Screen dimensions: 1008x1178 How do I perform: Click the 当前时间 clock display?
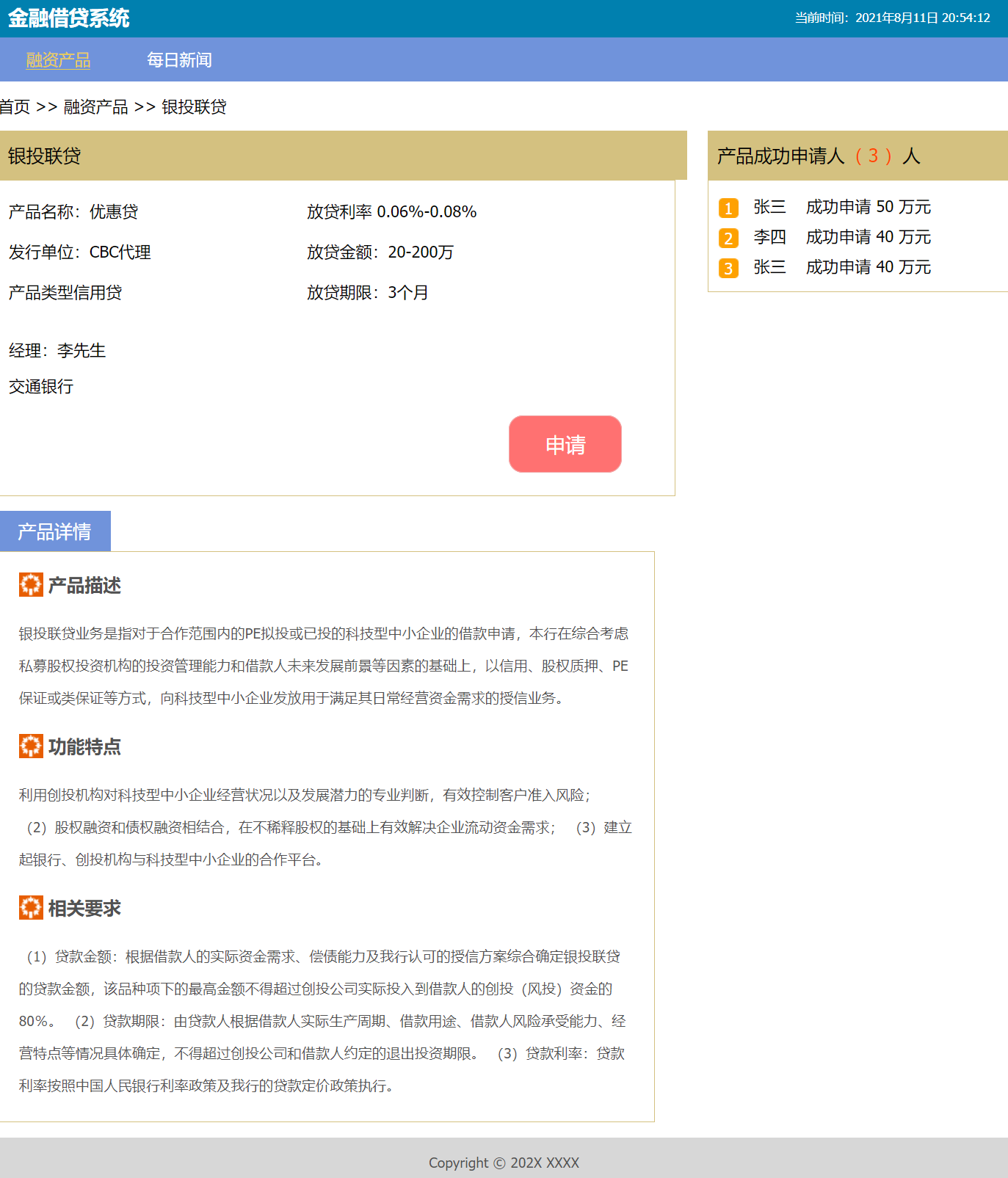pos(892,18)
